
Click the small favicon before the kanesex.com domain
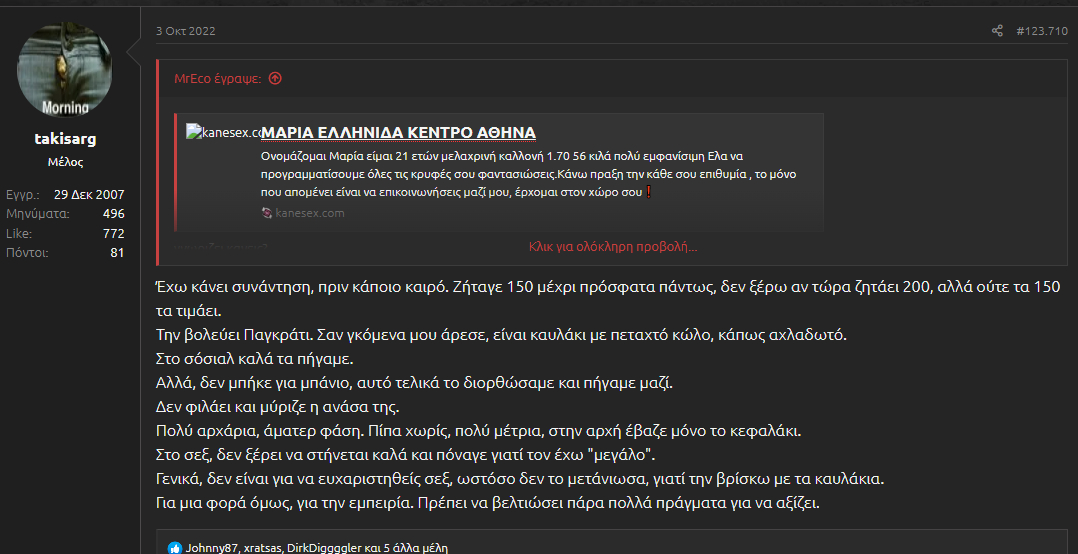point(266,213)
